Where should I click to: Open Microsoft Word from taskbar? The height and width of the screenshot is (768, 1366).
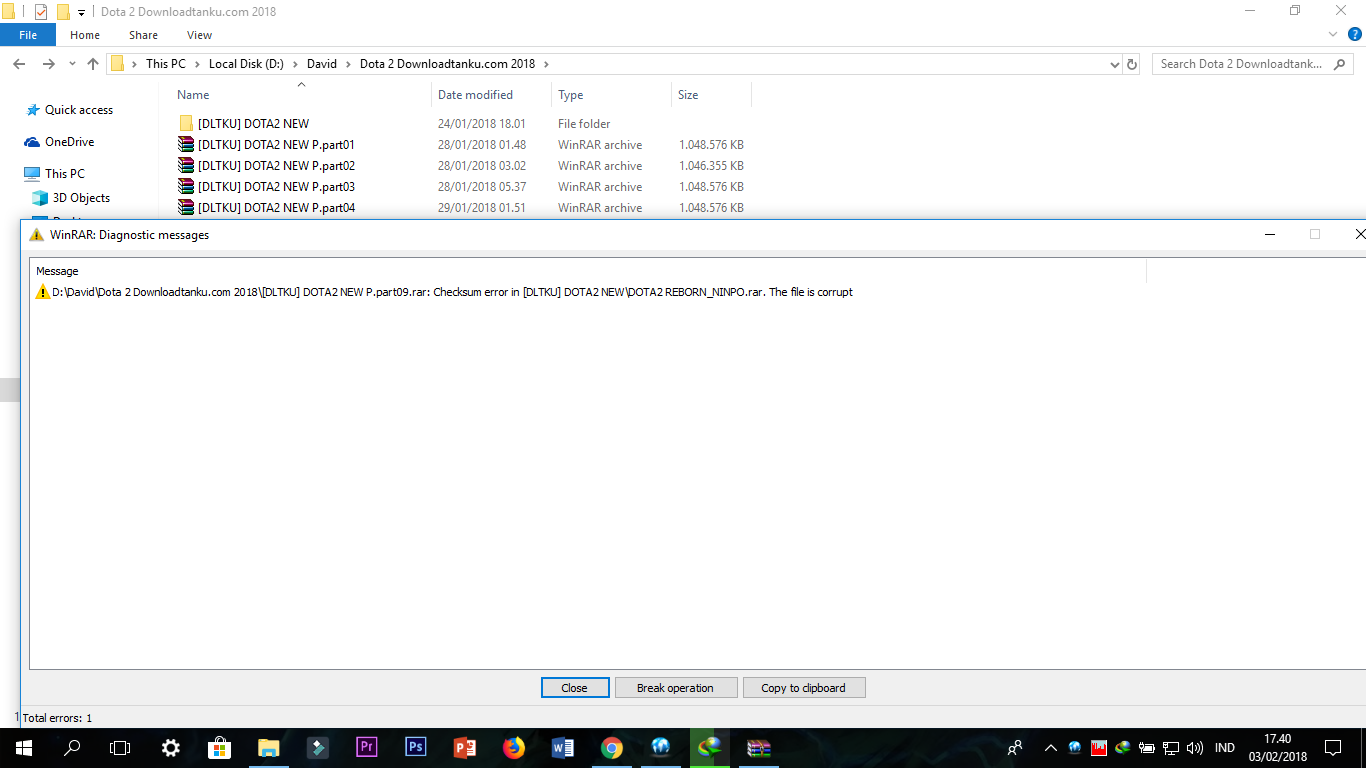(563, 748)
